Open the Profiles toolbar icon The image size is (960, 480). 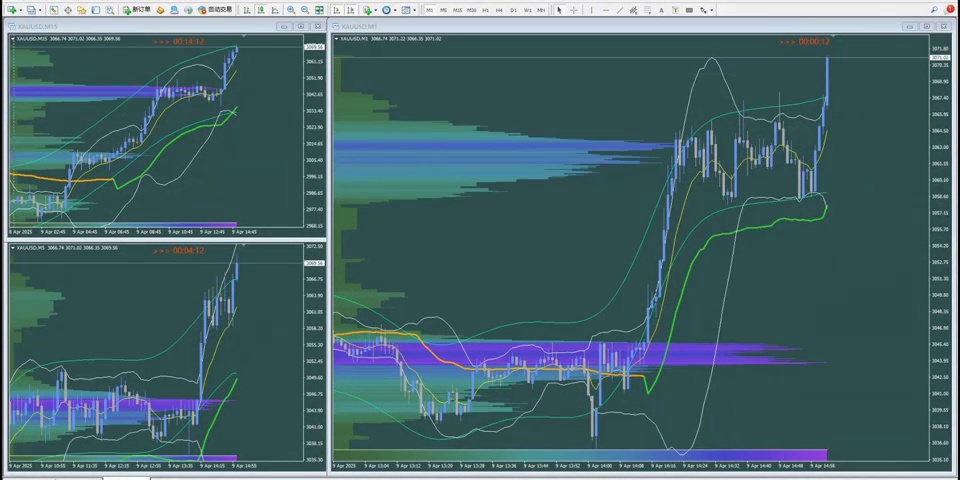31,10
